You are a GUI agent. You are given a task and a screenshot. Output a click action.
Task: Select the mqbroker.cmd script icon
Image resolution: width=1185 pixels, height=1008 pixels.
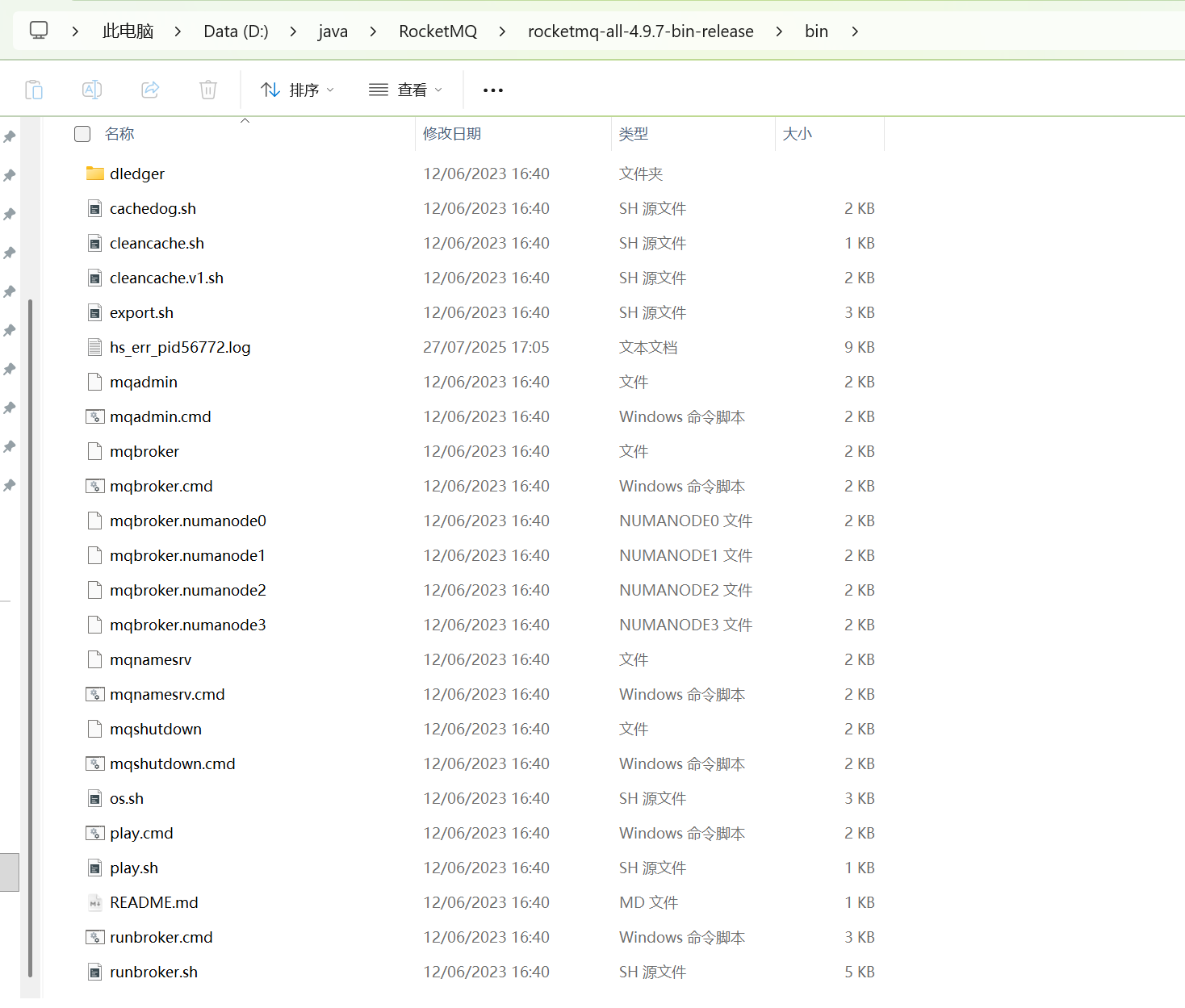95,486
